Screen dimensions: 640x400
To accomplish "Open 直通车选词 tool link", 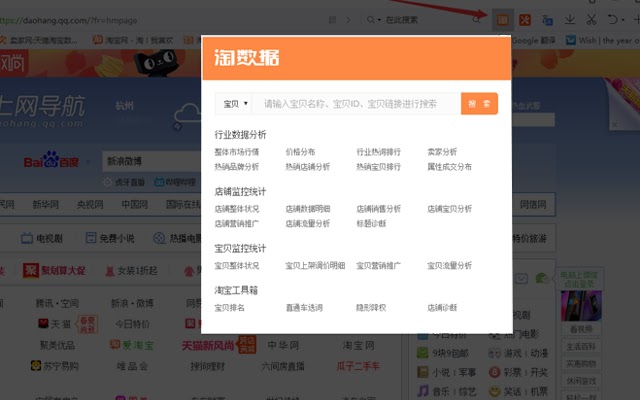I will 304,307.
